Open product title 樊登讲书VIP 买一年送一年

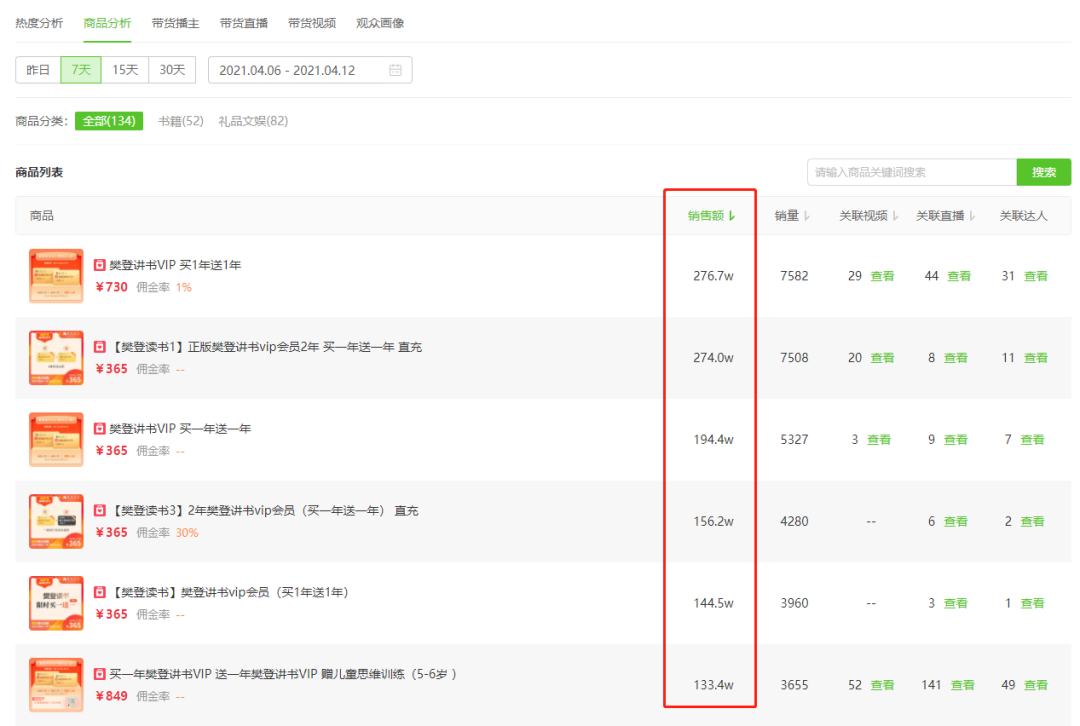180,429
